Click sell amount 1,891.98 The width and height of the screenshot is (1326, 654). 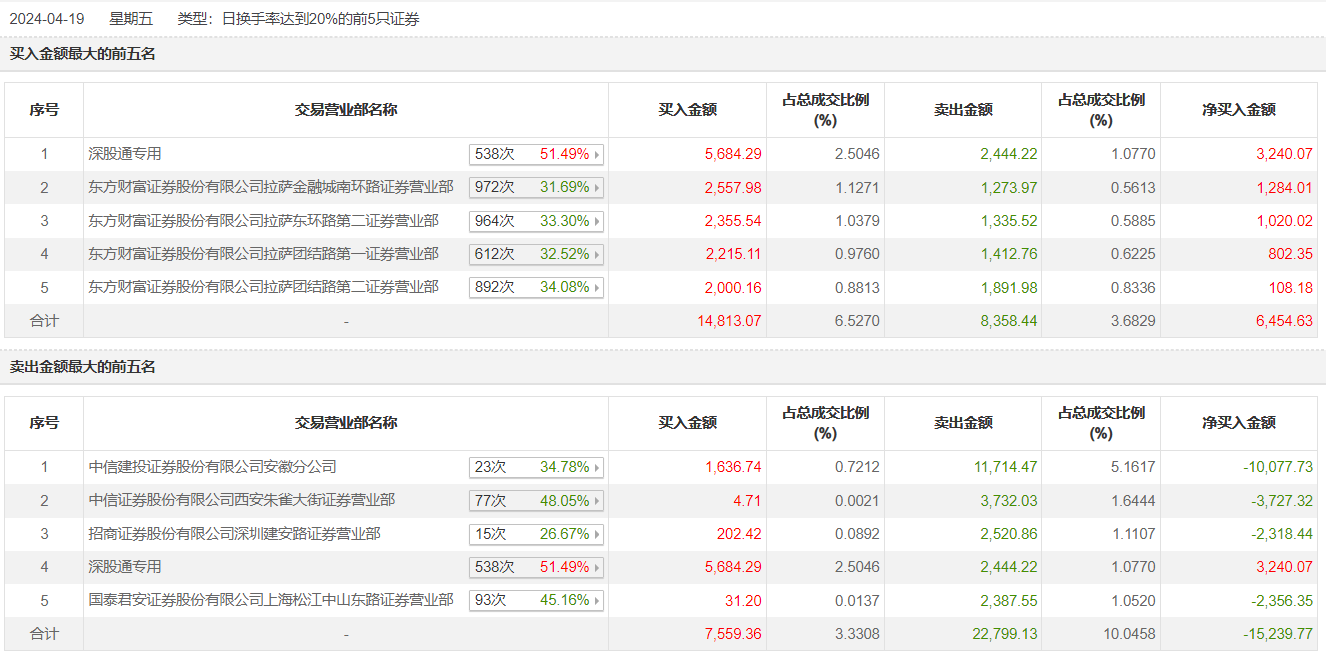click(1009, 287)
